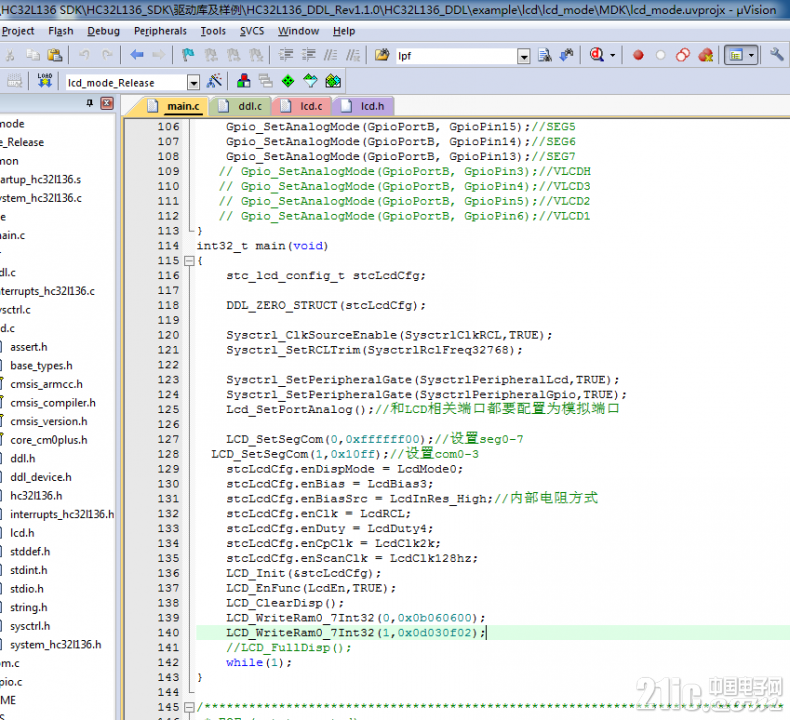
Task: Navigate backwards with the blue arrow
Action: click(137, 55)
